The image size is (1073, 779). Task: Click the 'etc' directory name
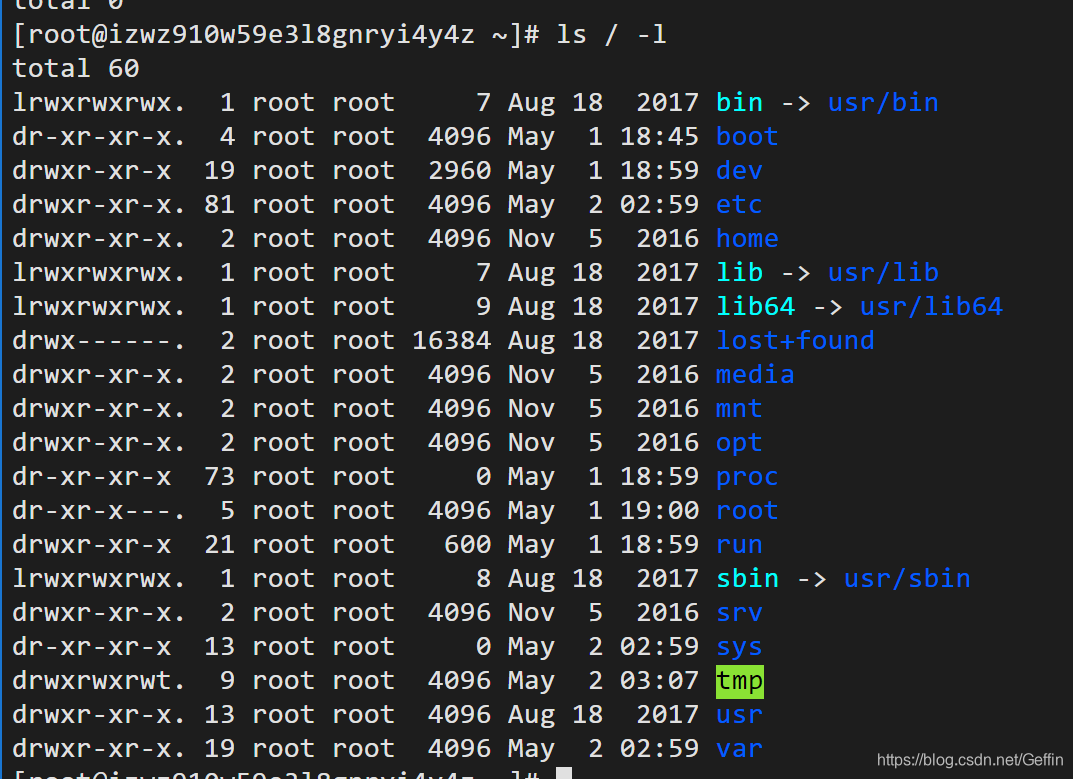click(739, 204)
